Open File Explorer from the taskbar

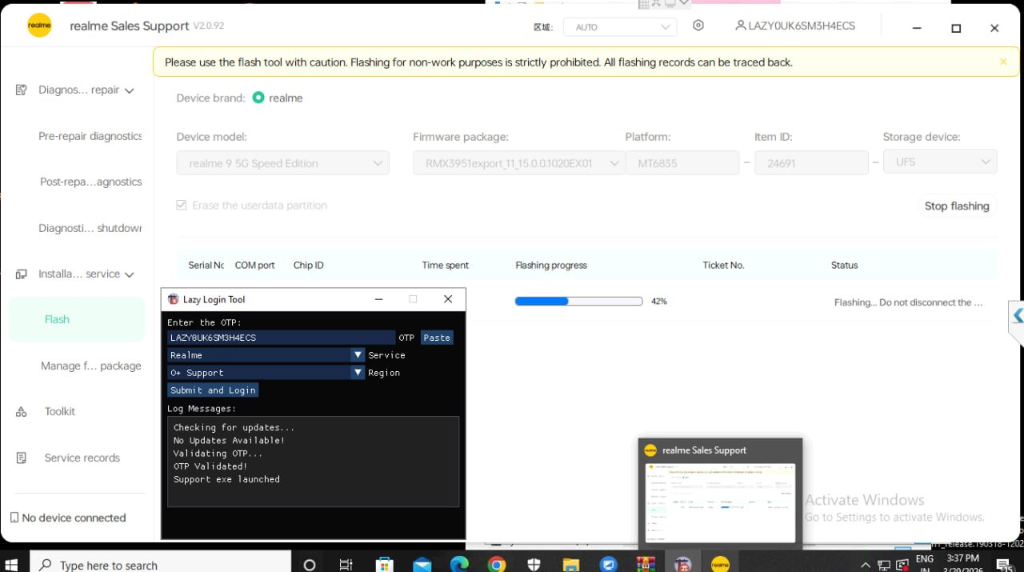571,565
